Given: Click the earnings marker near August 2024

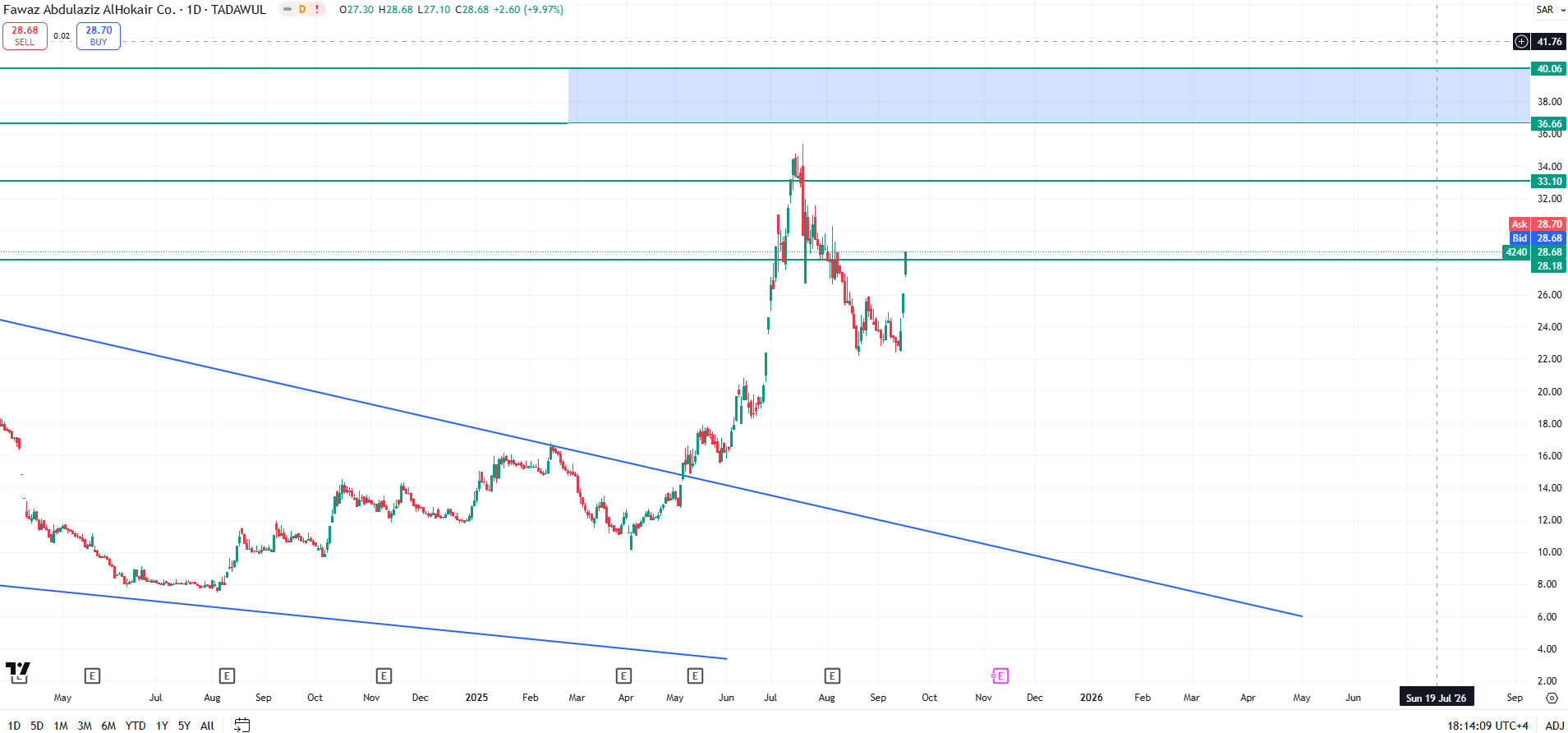Looking at the screenshot, I should pyautogui.click(x=227, y=676).
